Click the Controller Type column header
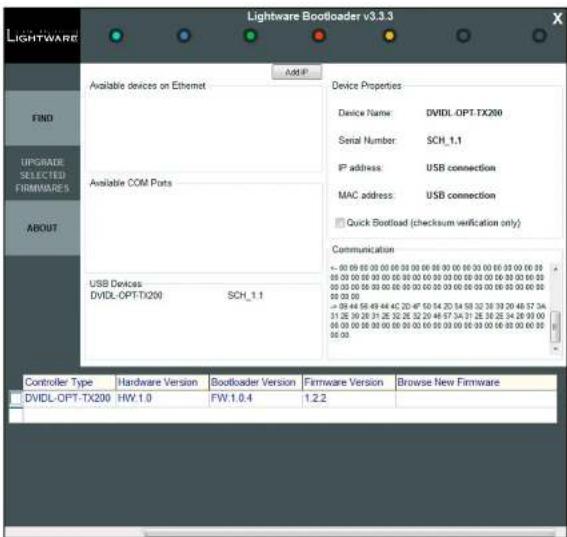Viewport: 567px width, 537px height. point(69,382)
